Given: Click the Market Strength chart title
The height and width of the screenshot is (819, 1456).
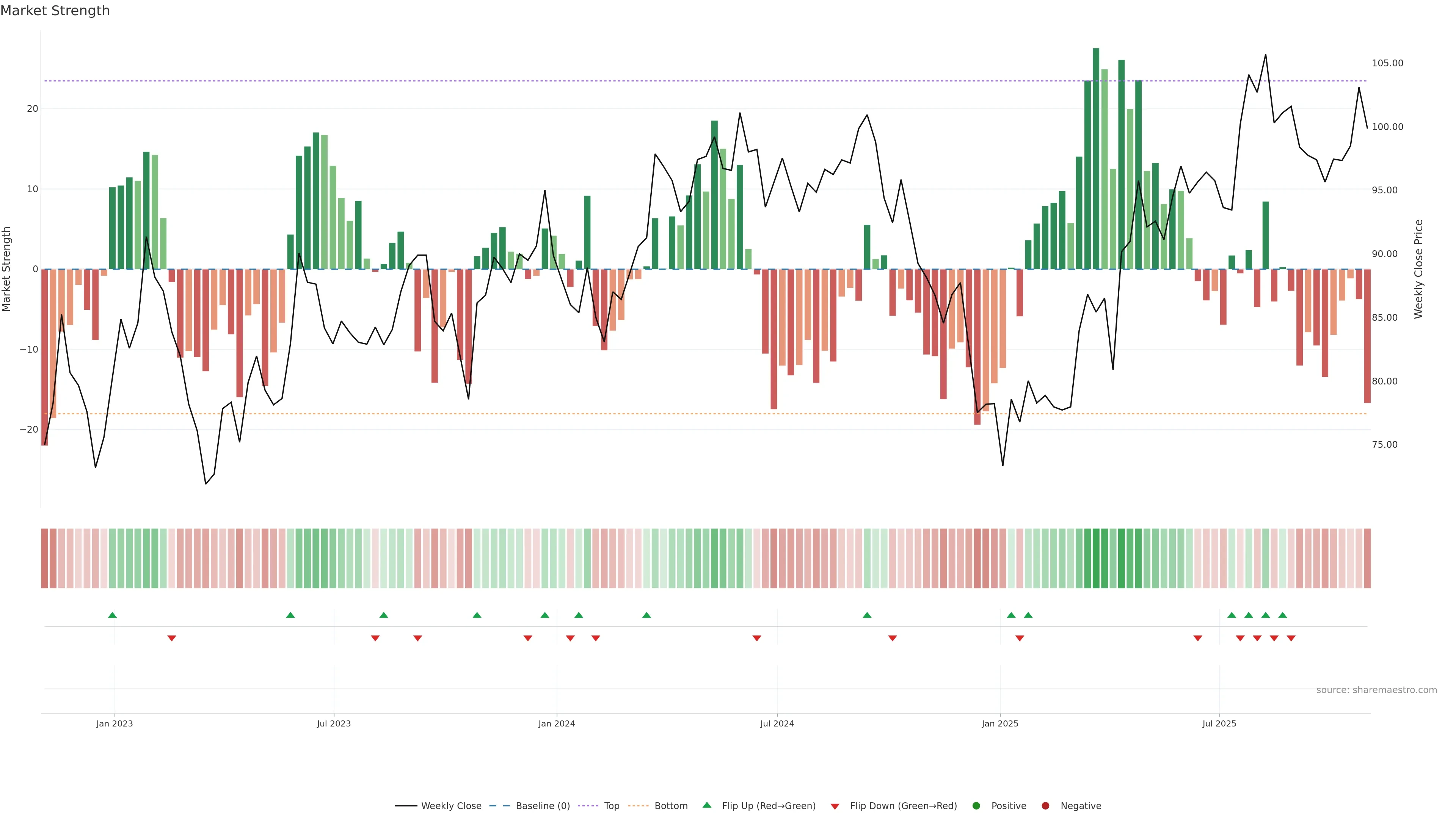Looking at the screenshot, I should click(55, 11).
